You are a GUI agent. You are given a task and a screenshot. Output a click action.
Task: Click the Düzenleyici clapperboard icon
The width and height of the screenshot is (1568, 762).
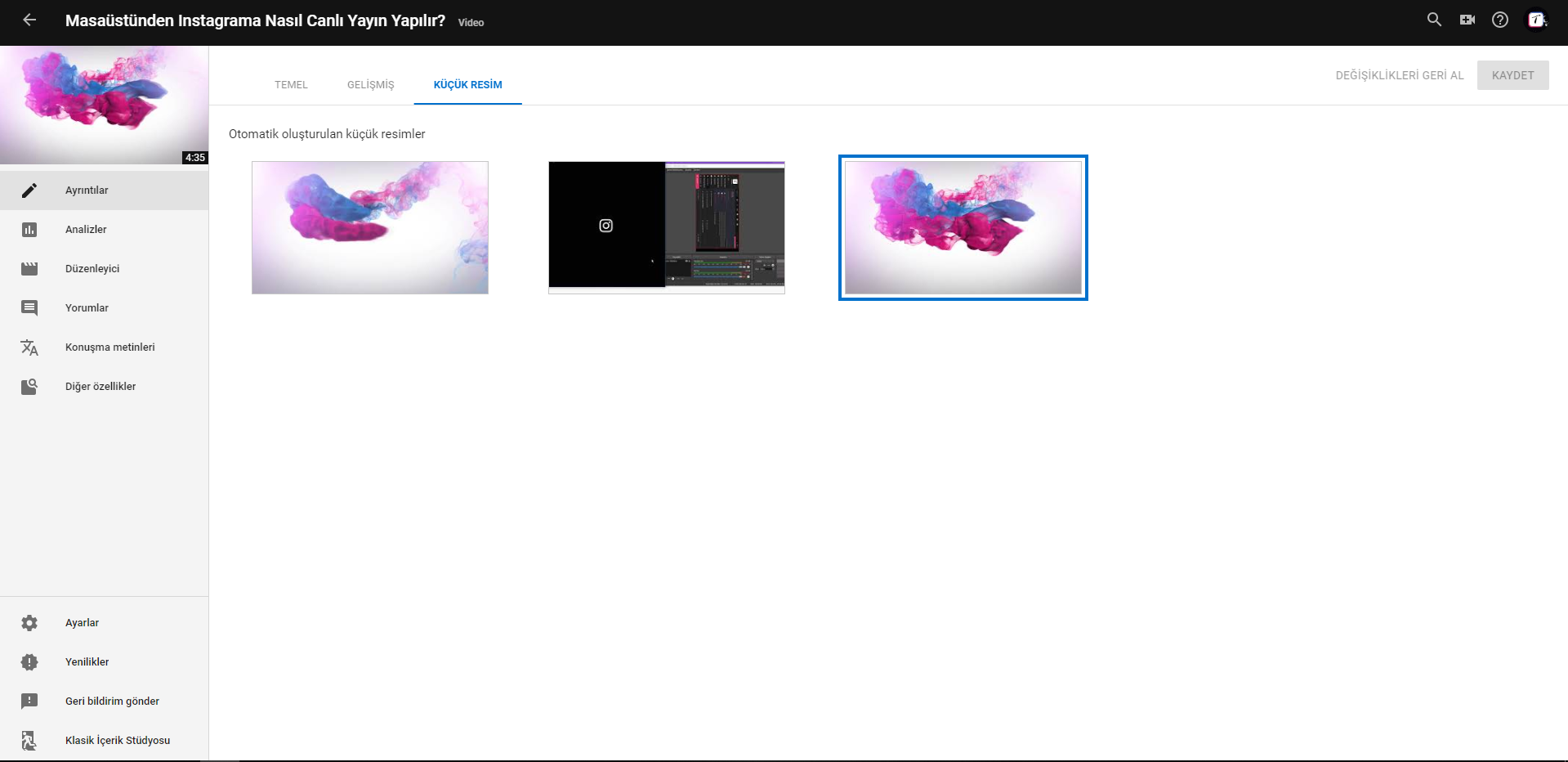pyautogui.click(x=29, y=269)
